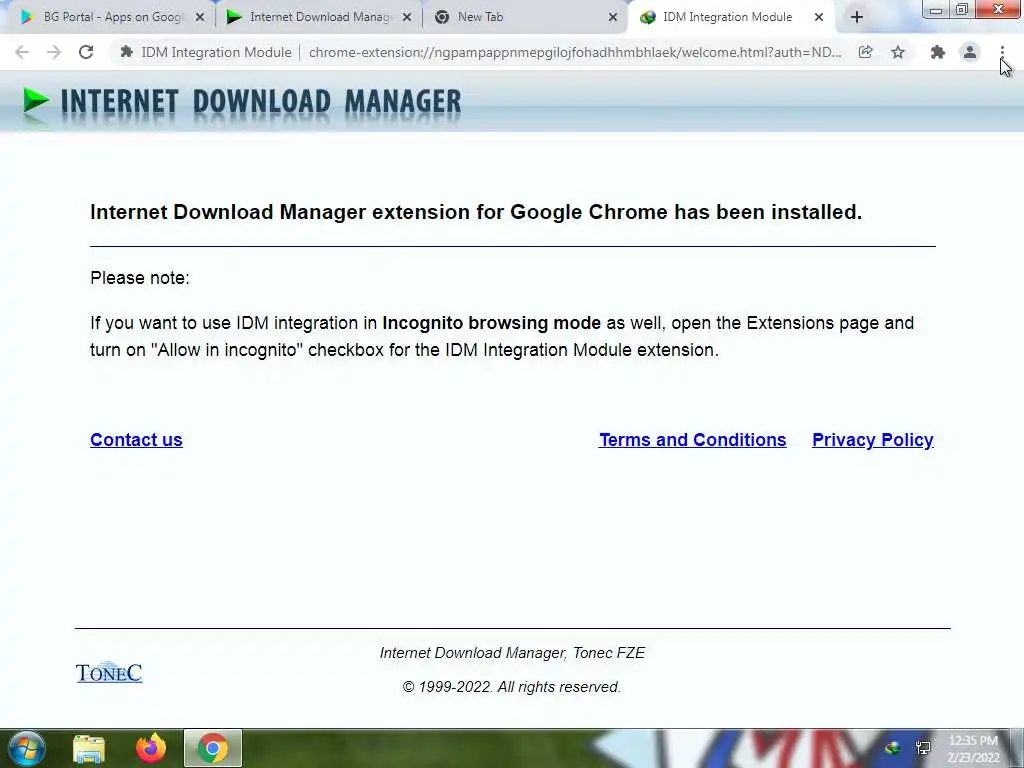Close the New Tab tab
Screen dimensions: 1024x768
coord(613,18)
